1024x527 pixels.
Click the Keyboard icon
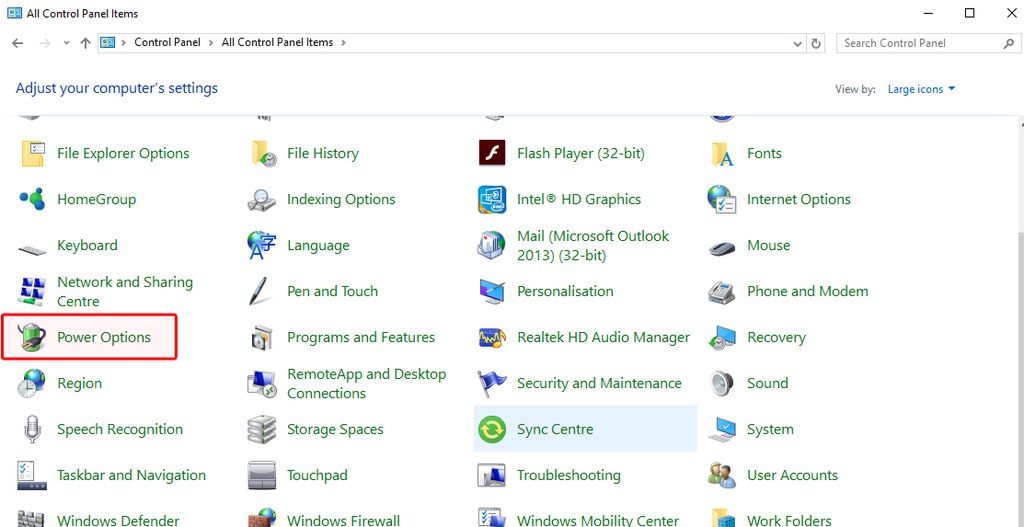pyautogui.click(x=33, y=249)
